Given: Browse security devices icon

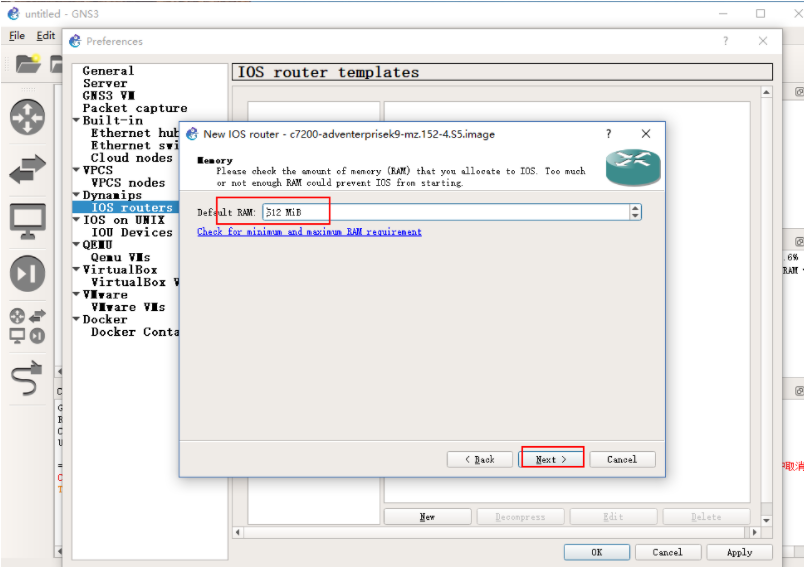Looking at the screenshot, I should point(27,273).
